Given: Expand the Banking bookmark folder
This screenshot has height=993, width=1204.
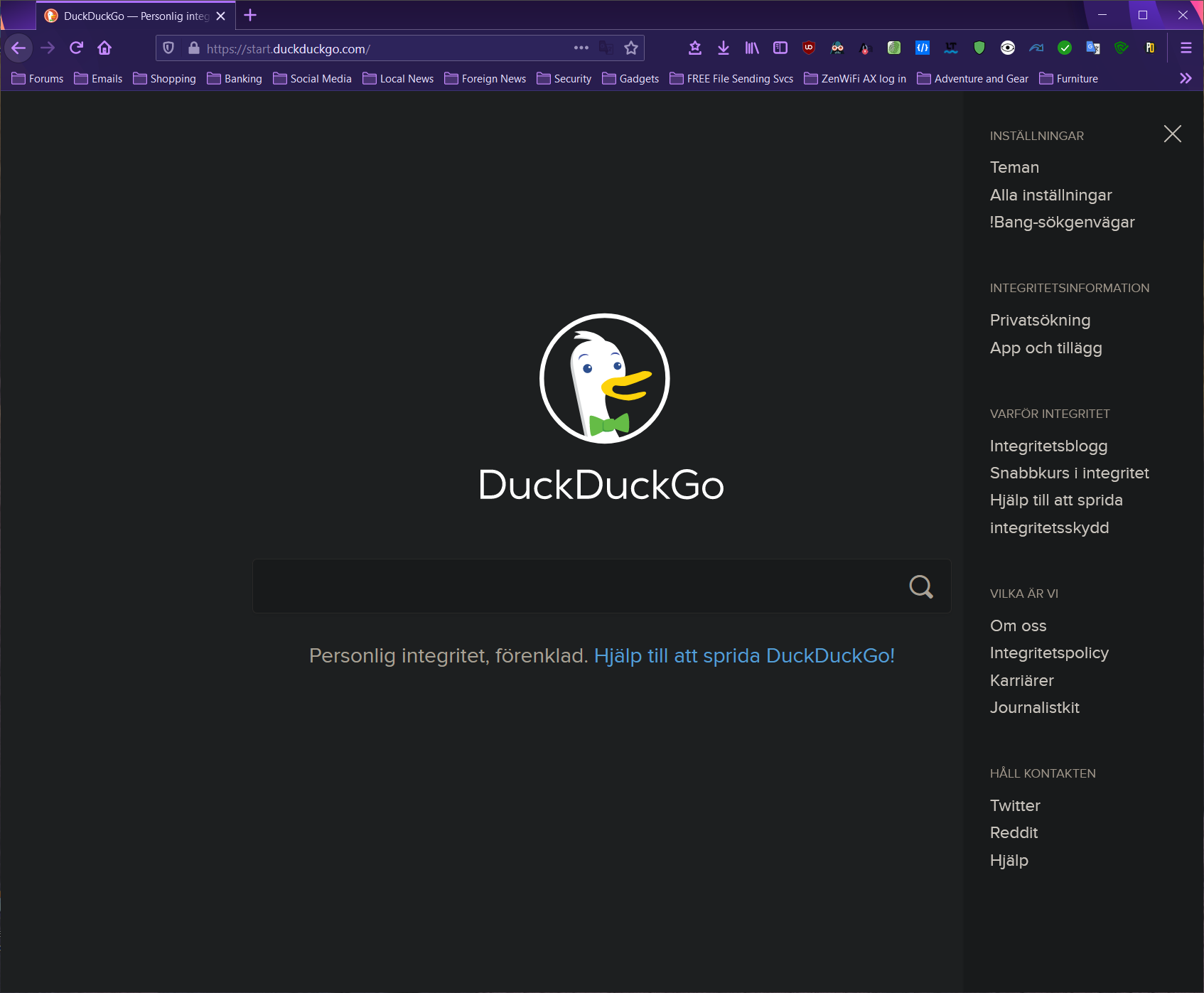Looking at the screenshot, I should point(235,79).
